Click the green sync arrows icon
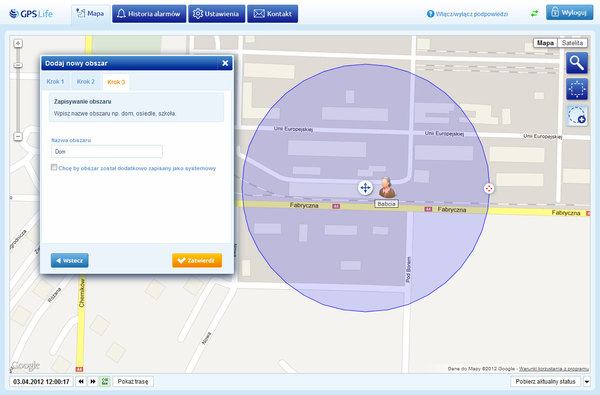 tap(534, 13)
